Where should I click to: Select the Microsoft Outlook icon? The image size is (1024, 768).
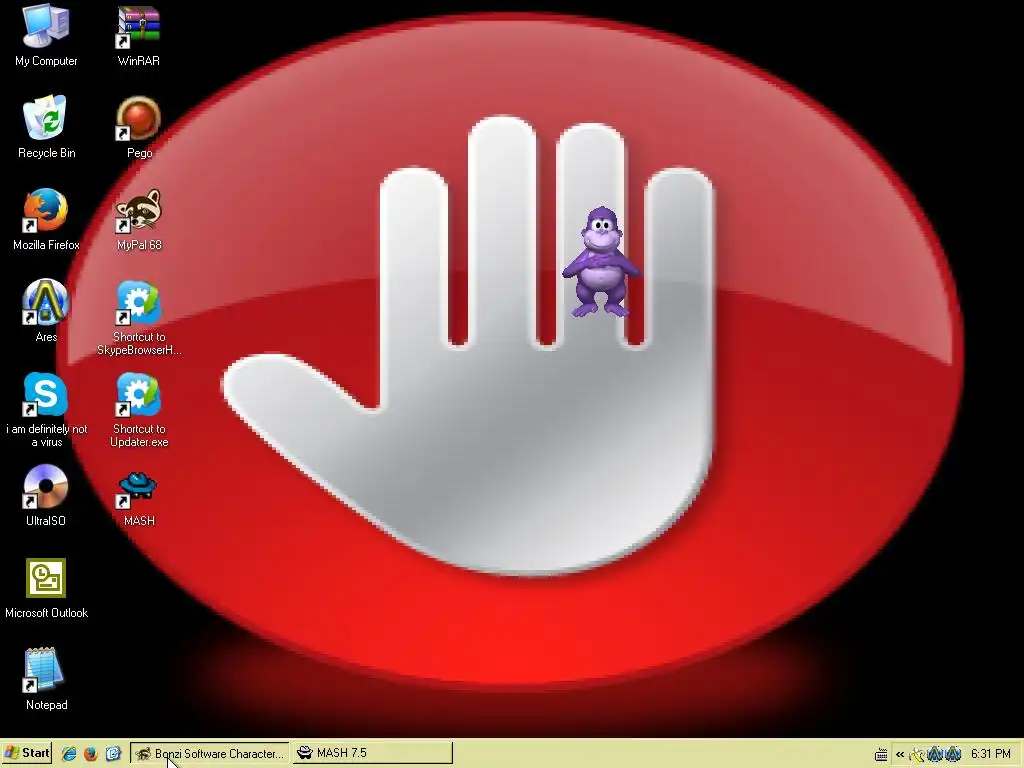click(x=46, y=588)
